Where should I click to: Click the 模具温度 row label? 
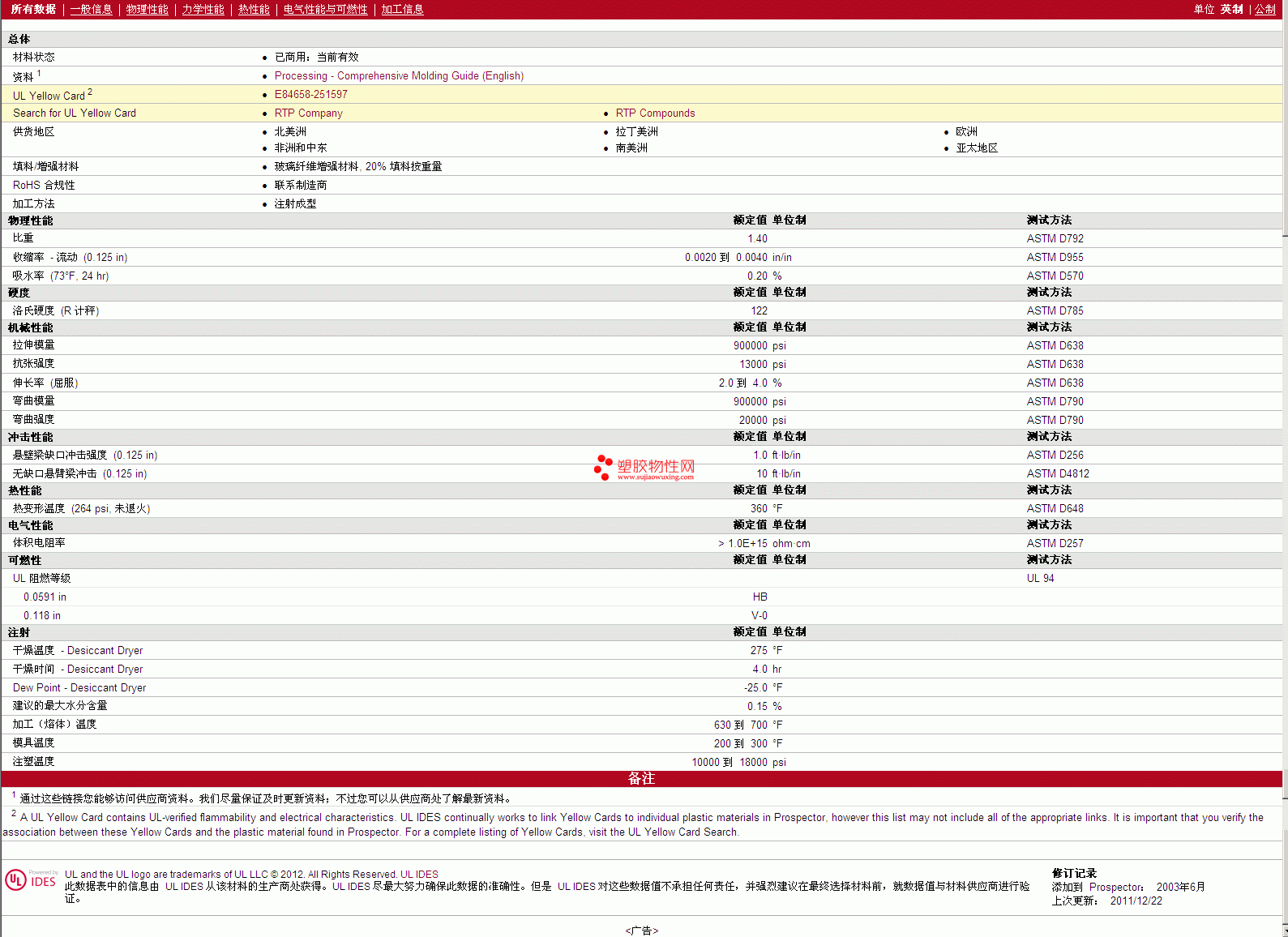point(33,742)
